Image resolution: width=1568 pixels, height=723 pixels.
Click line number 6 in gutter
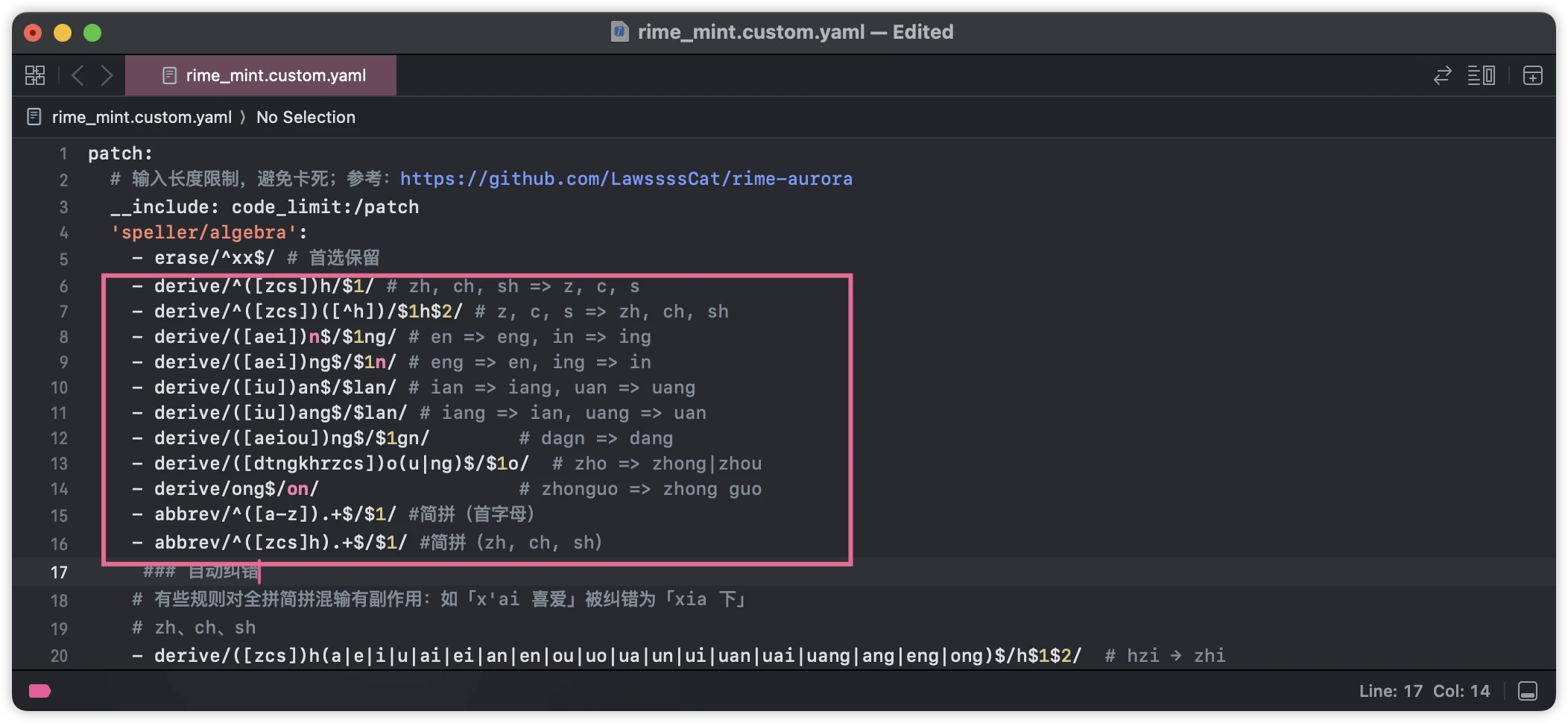click(63, 286)
